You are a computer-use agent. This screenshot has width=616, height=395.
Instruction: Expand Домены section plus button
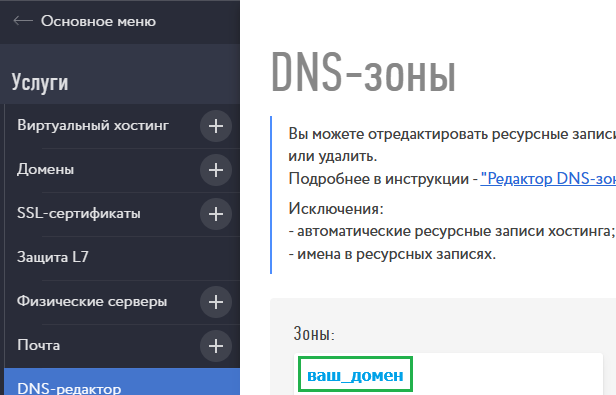pyautogui.click(x=216, y=170)
